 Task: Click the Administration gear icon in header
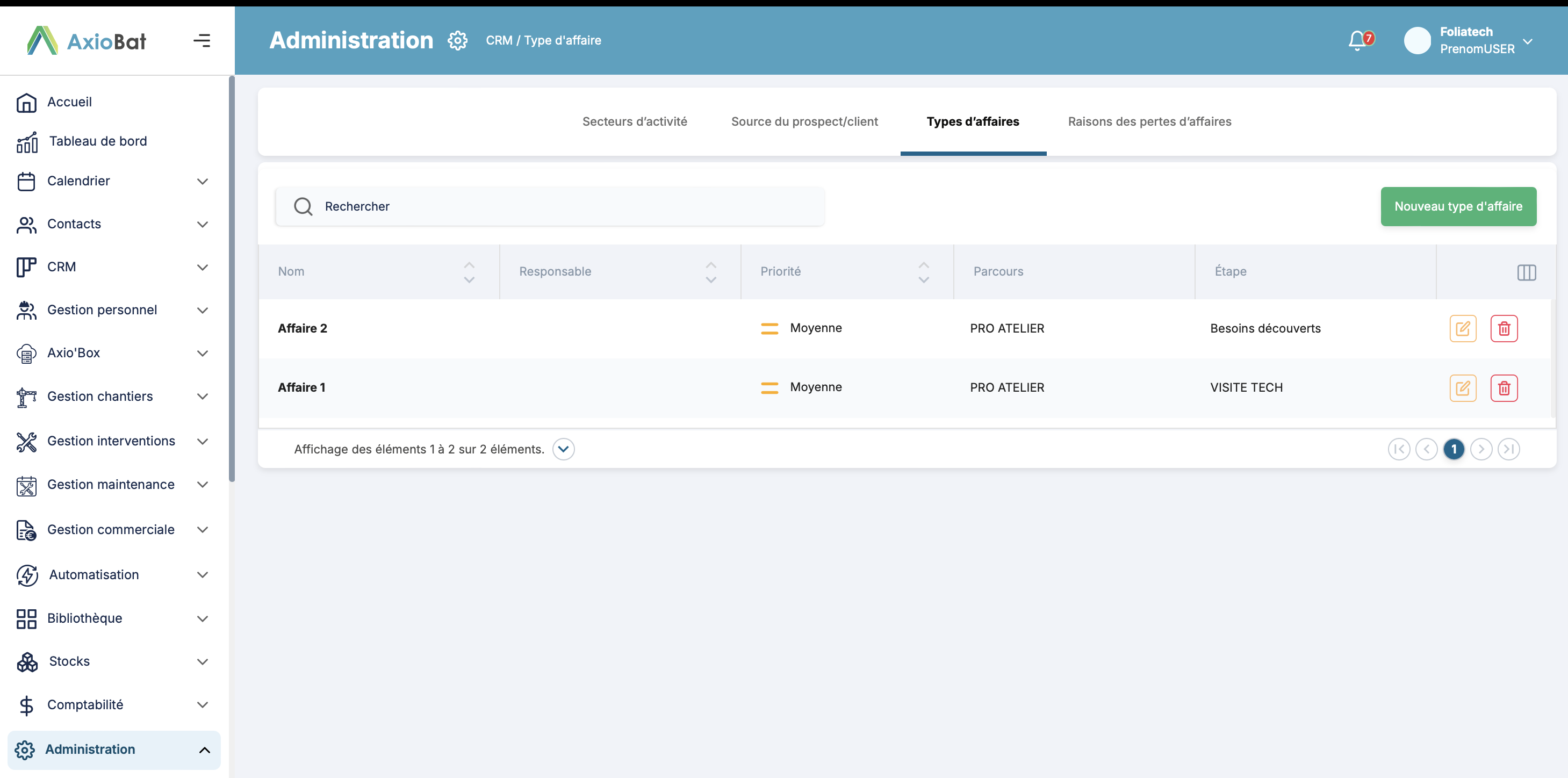click(x=457, y=41)
